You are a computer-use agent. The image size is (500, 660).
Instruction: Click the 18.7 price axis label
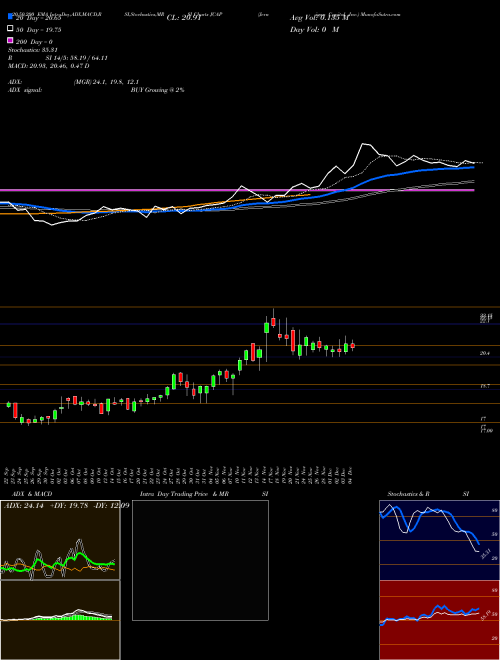coord(485,386)
